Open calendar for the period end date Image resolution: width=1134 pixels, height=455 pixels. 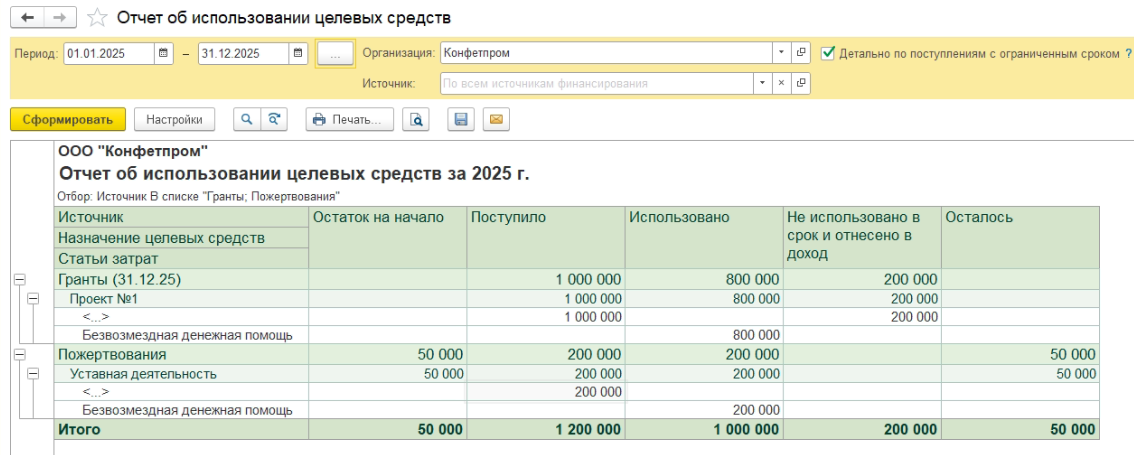click(x=298, y=53)
